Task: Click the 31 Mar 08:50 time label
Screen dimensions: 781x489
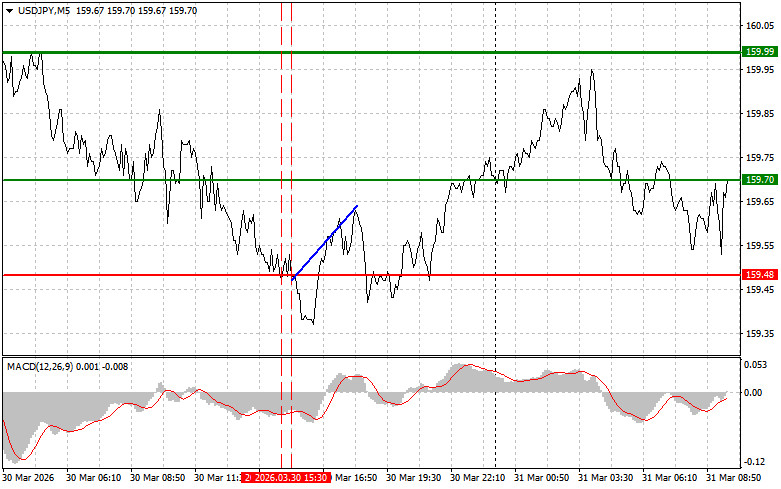Action: pos(735,479)
